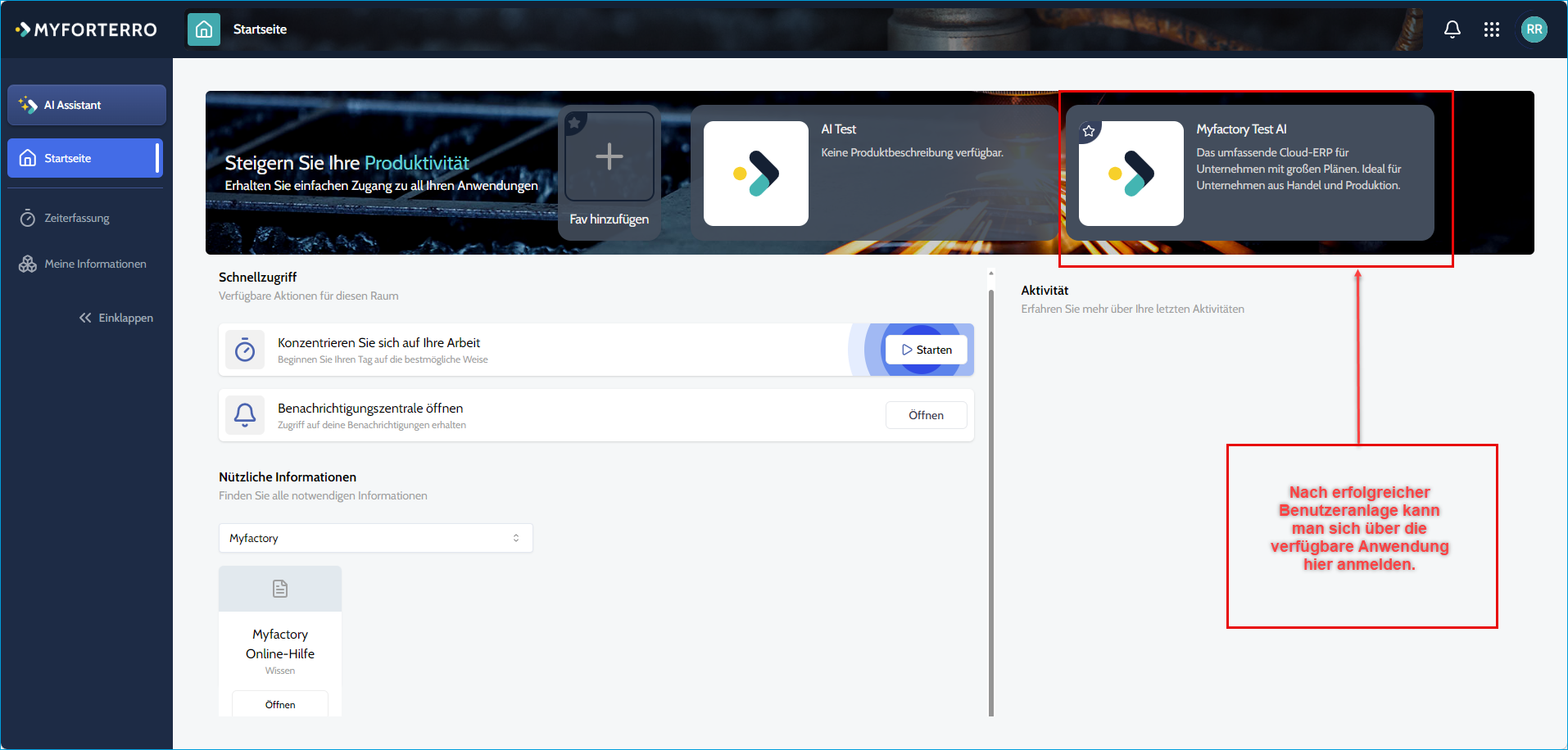Click the stopwatch icon beside Zeiterfassung
The width and height of the screenshot is (1568, 750).
[28, 218]
